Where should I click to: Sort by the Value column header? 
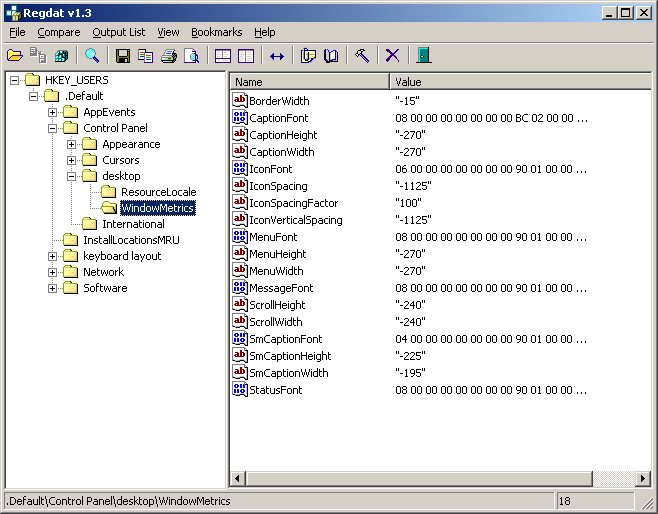click(520, 82)
